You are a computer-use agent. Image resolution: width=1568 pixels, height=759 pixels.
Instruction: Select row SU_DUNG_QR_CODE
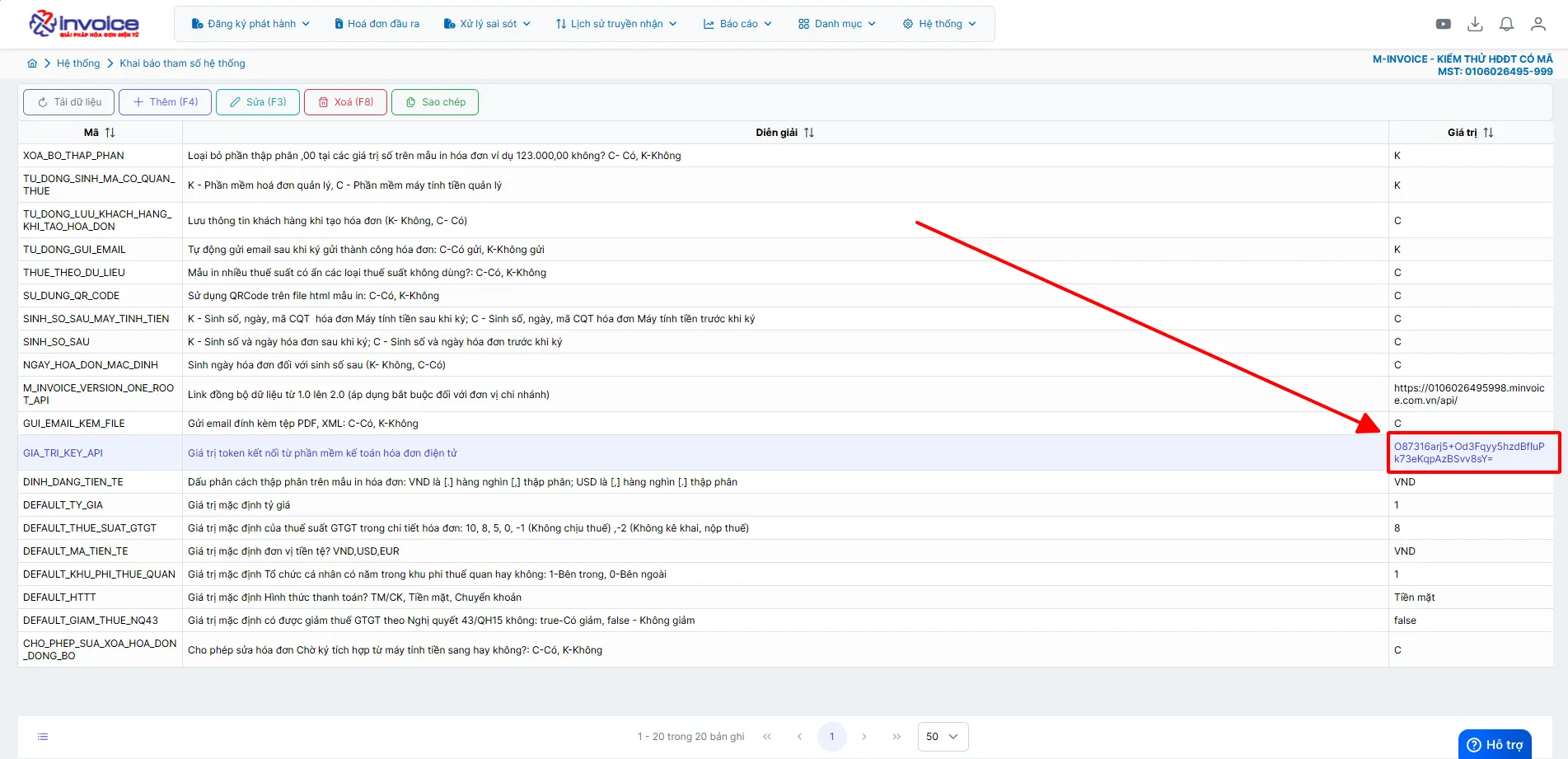coord(785,296)
